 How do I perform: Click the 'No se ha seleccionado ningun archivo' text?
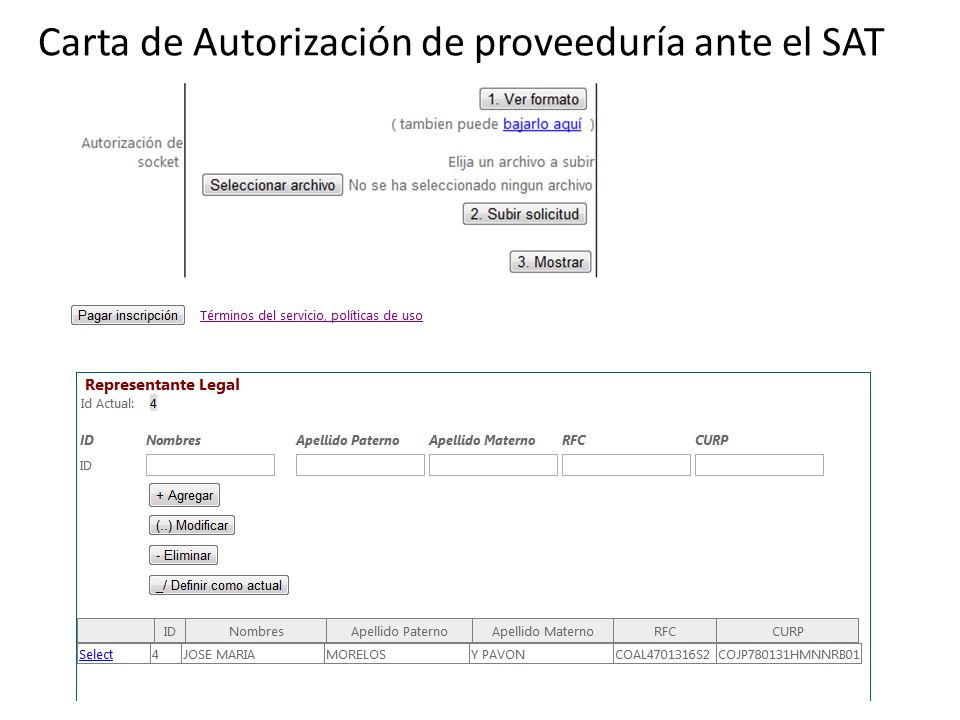470,186
